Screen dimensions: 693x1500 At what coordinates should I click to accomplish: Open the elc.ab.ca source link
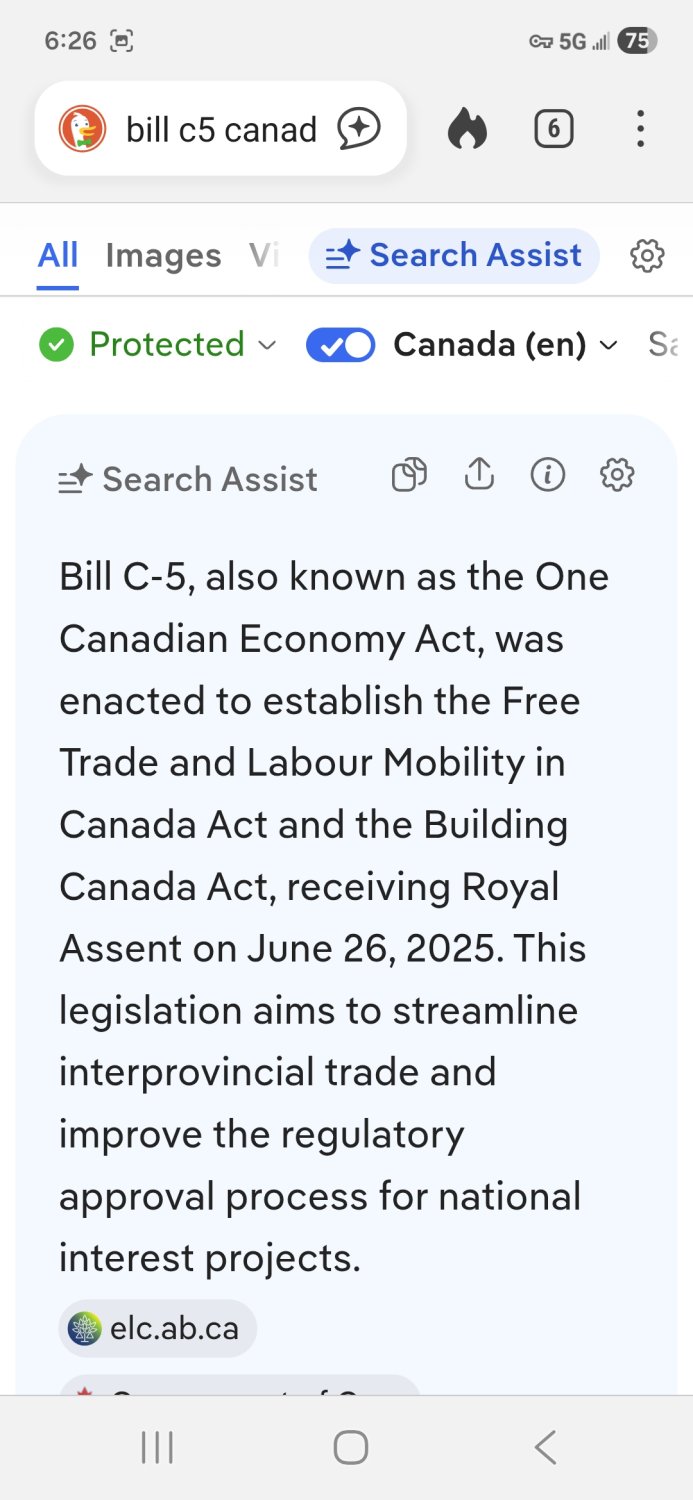pyautogui.click(x=157, y=1328)
